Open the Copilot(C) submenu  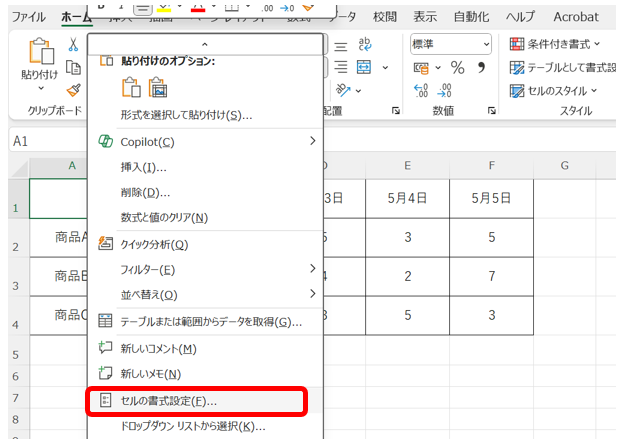[x=206, y=141]
